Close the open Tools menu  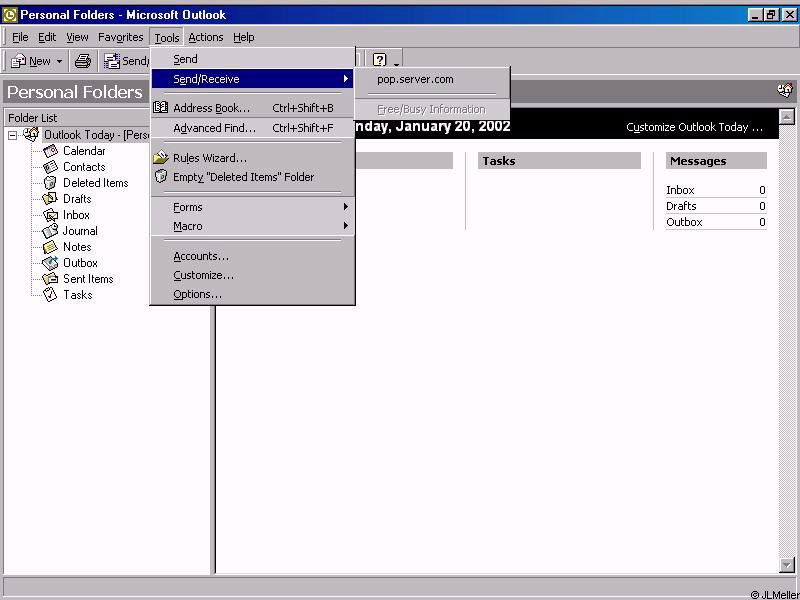pyautogui.click(x=166, y=38)
